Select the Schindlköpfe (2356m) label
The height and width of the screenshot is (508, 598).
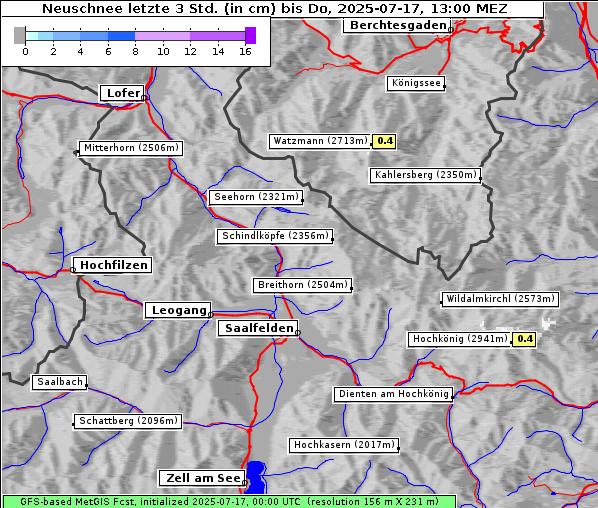275,236
